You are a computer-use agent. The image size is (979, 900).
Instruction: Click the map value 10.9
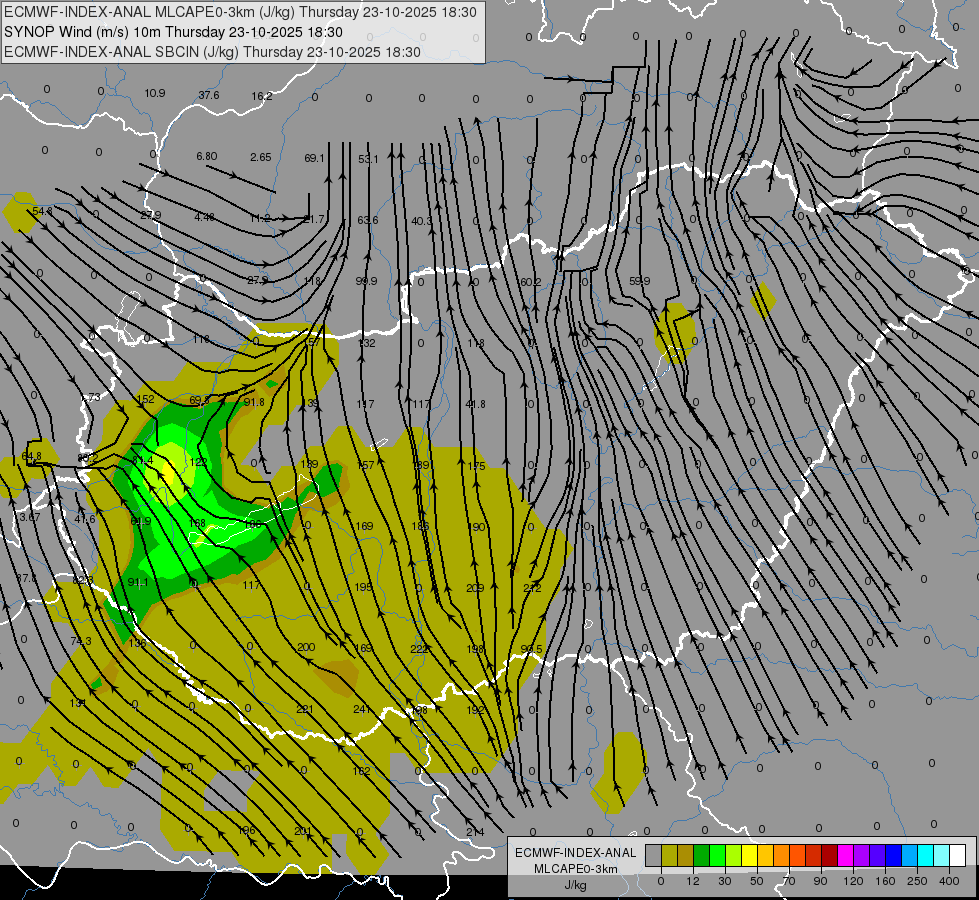point(155,93)
